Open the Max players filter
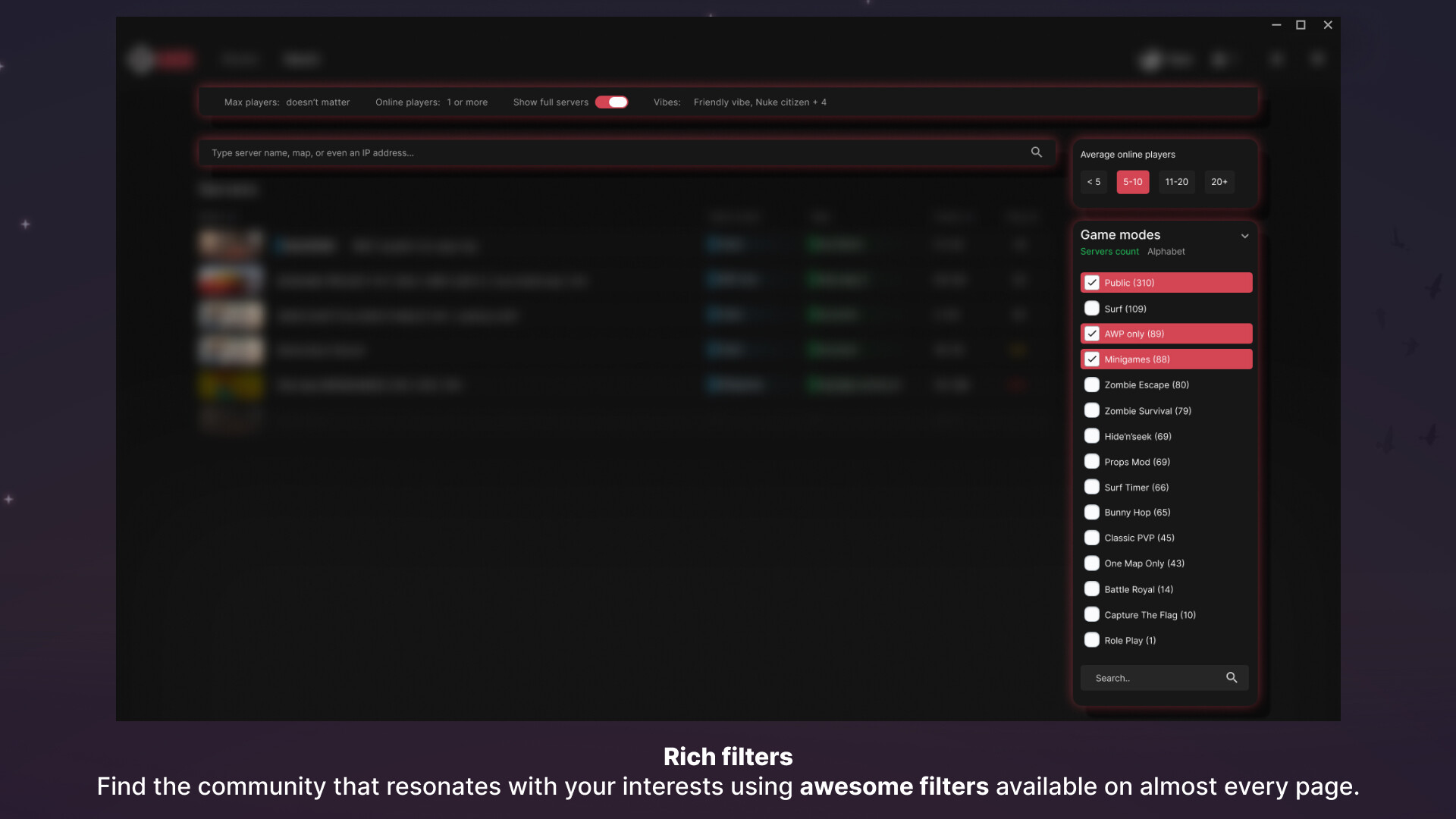This screenshot has width=1456, height=819. point(287,102)
